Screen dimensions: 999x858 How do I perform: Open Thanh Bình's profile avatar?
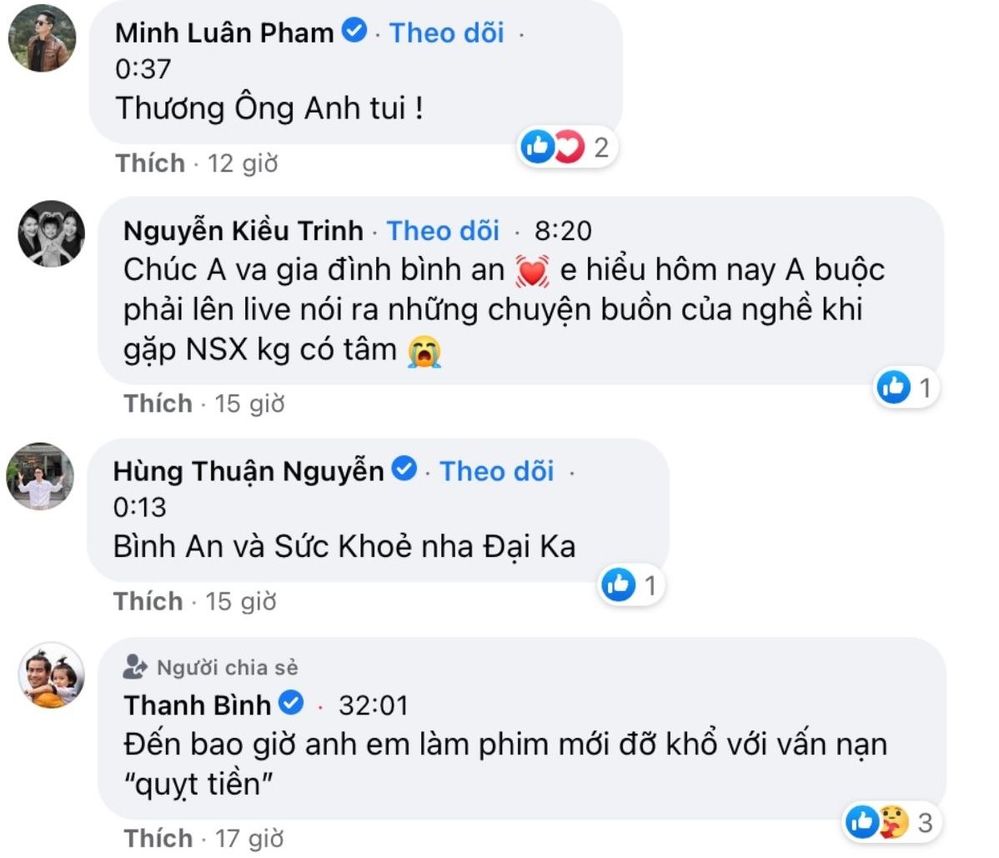52,675
